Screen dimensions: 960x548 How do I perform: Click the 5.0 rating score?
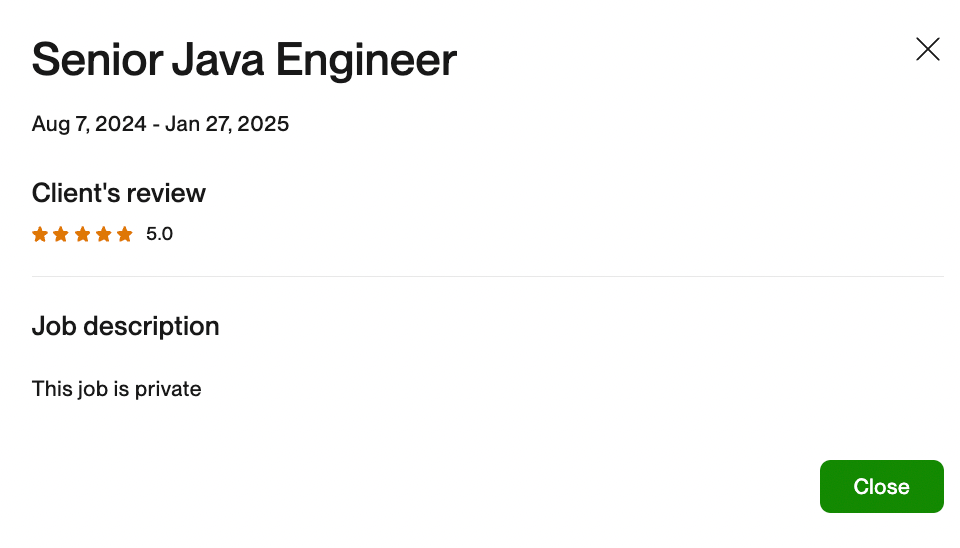tap(159, 235)
